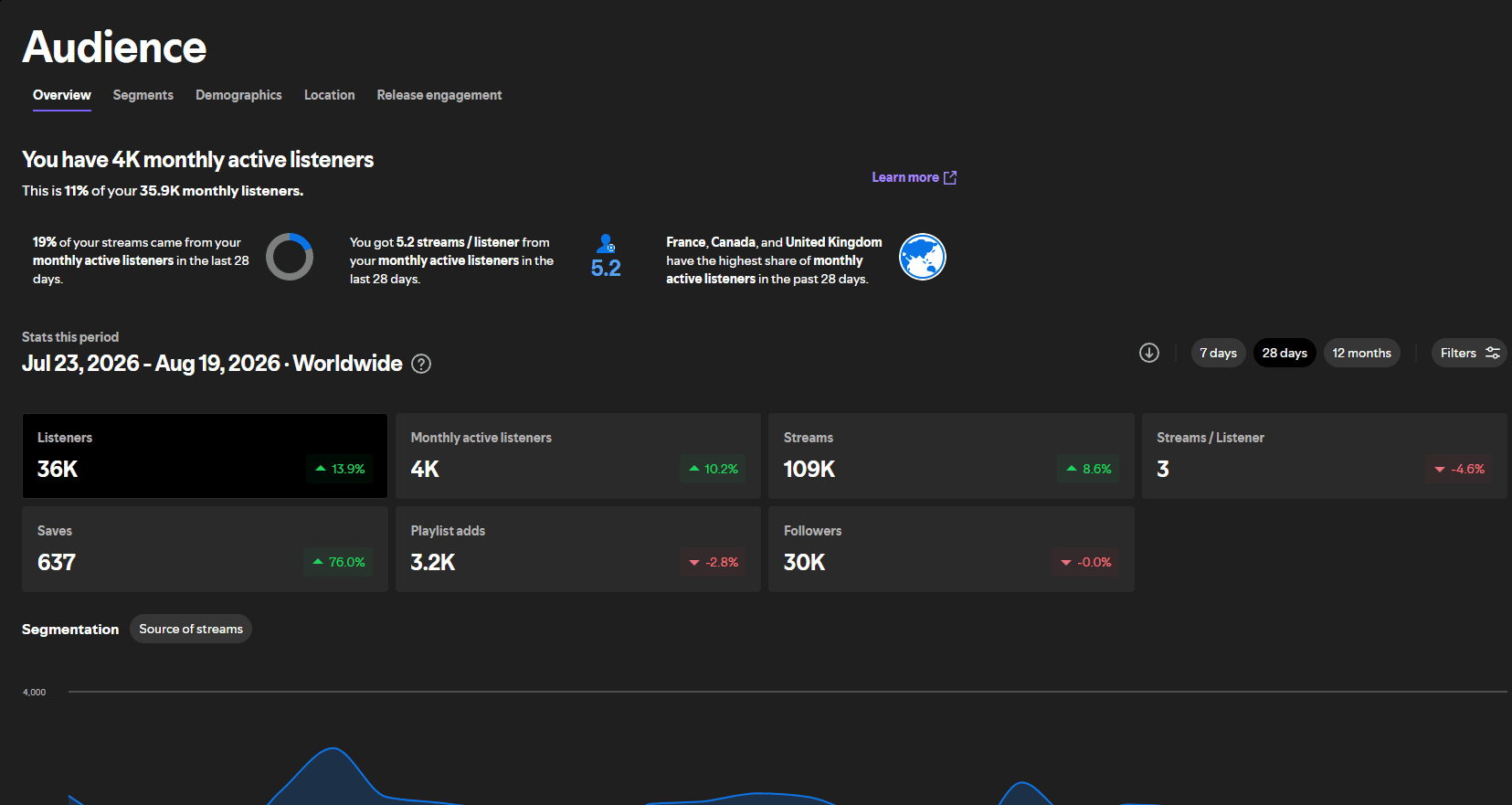Click the 4,000 chart axis label
The height and width of the screenshot is (805, 1512).
34,693
